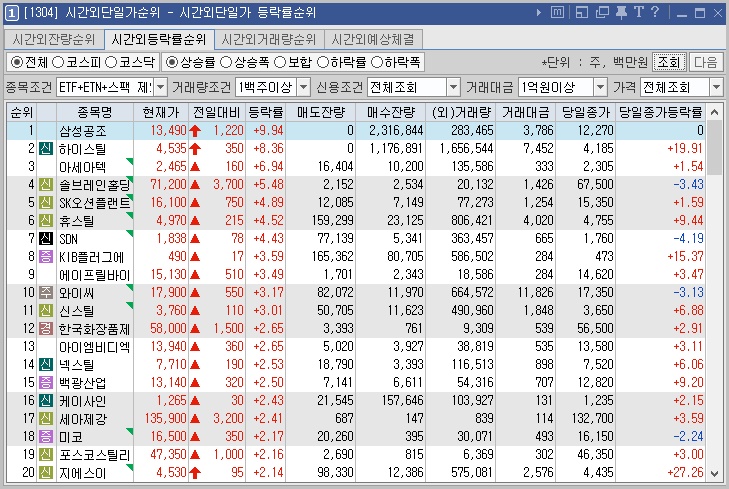The image size is (729, 489).
Task: Click the 다음 next button
Action: (705, 62)
